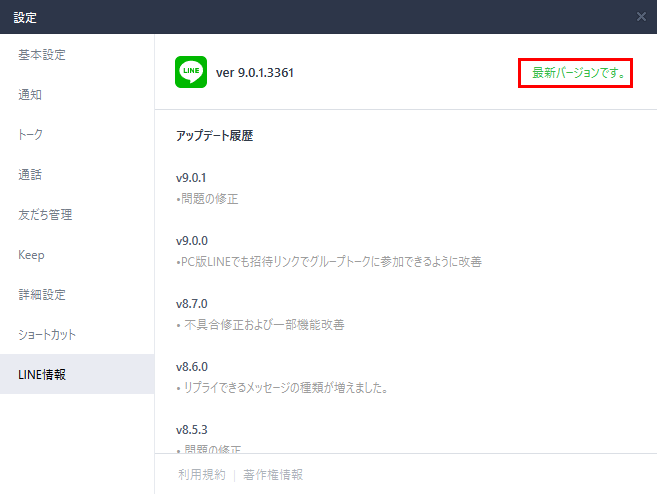Click the ver 9.0.1.3361 version label
Viewport: 657px width, 494px height.
click(255, 73)
